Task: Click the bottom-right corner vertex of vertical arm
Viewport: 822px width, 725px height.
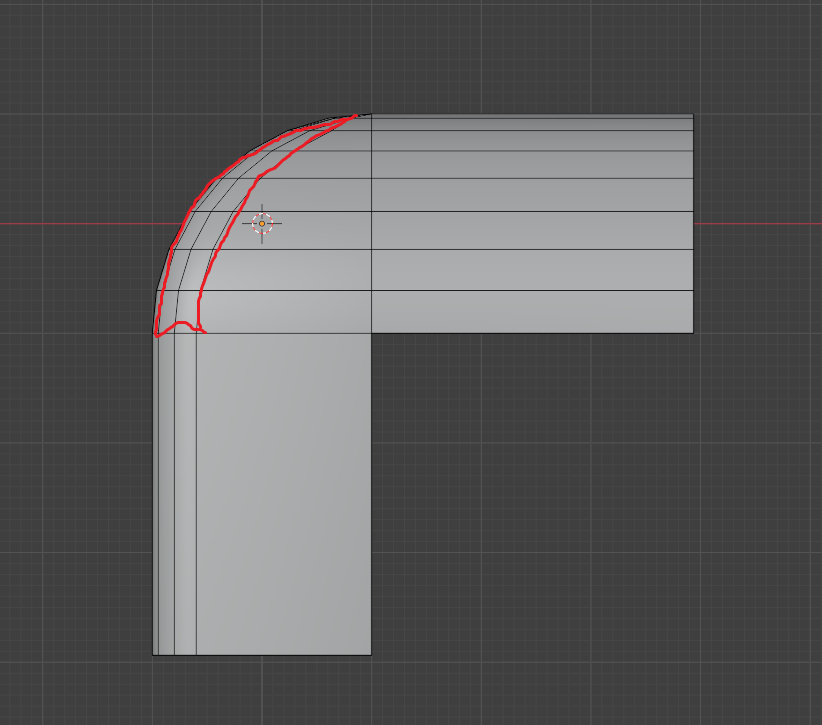Action: tap(371, 655)
